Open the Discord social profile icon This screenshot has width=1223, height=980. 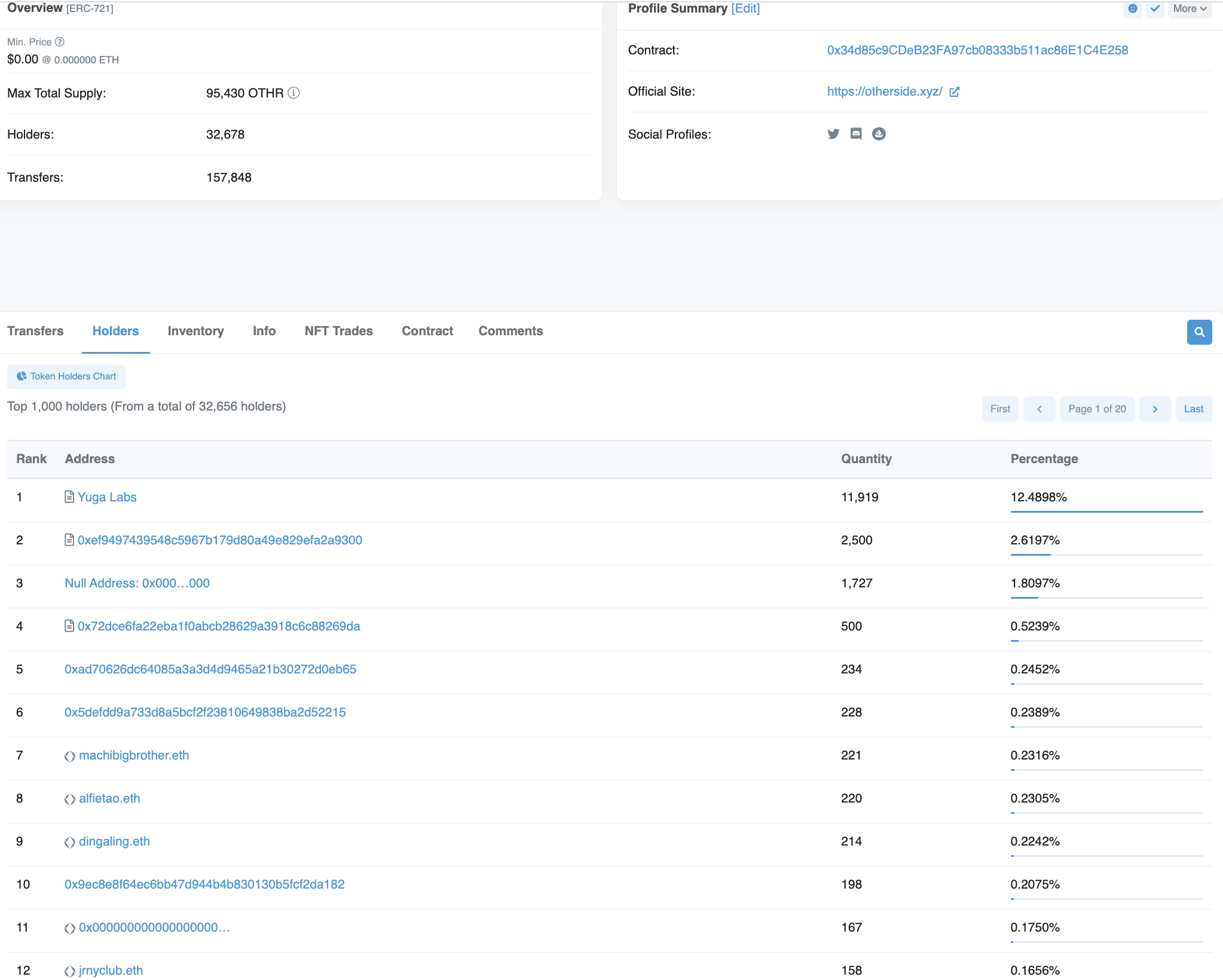click(x=856, y=134)
